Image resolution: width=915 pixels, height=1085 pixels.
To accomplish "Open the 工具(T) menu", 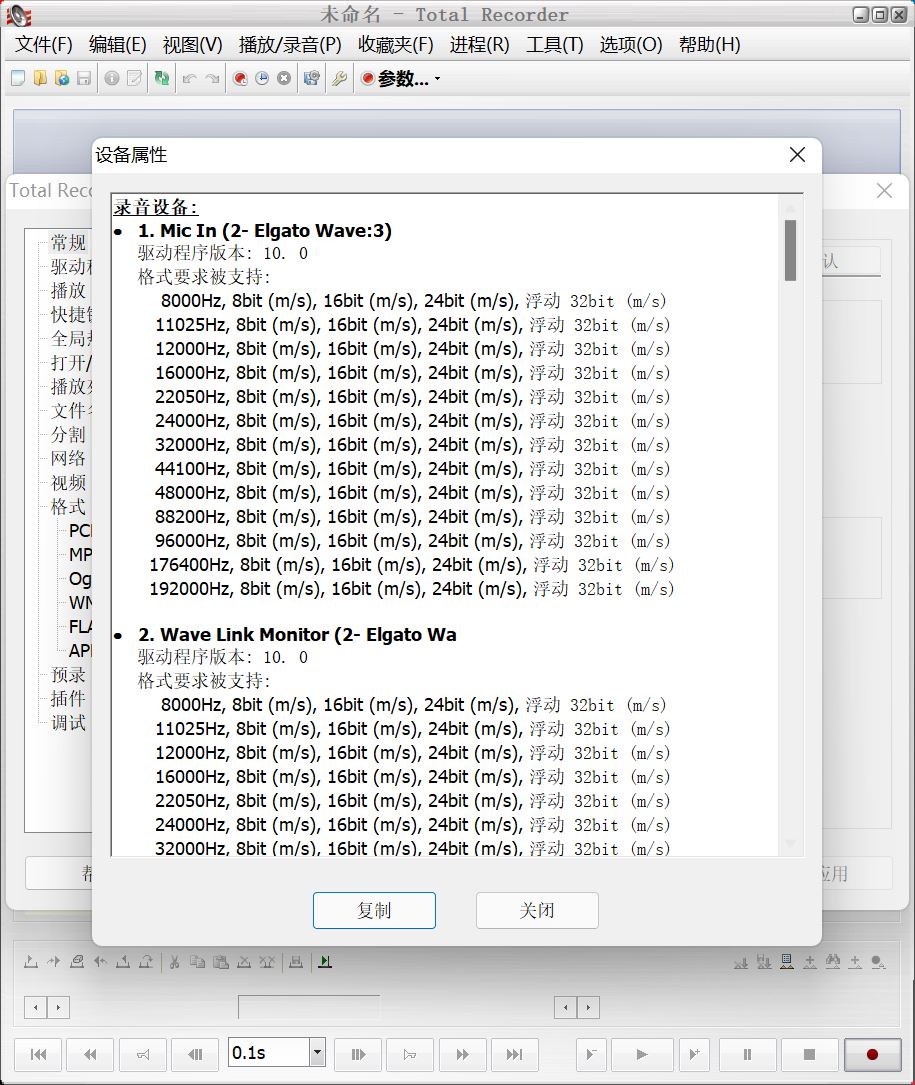I will pyautogui.click(x=554, y=45).
